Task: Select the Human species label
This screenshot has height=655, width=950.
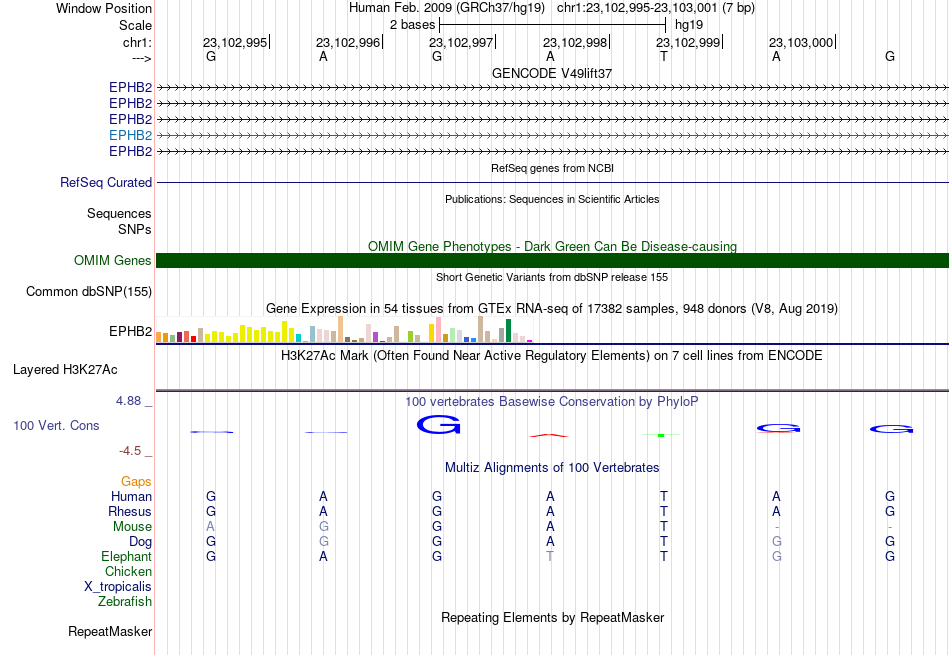Action: [131, 496]
